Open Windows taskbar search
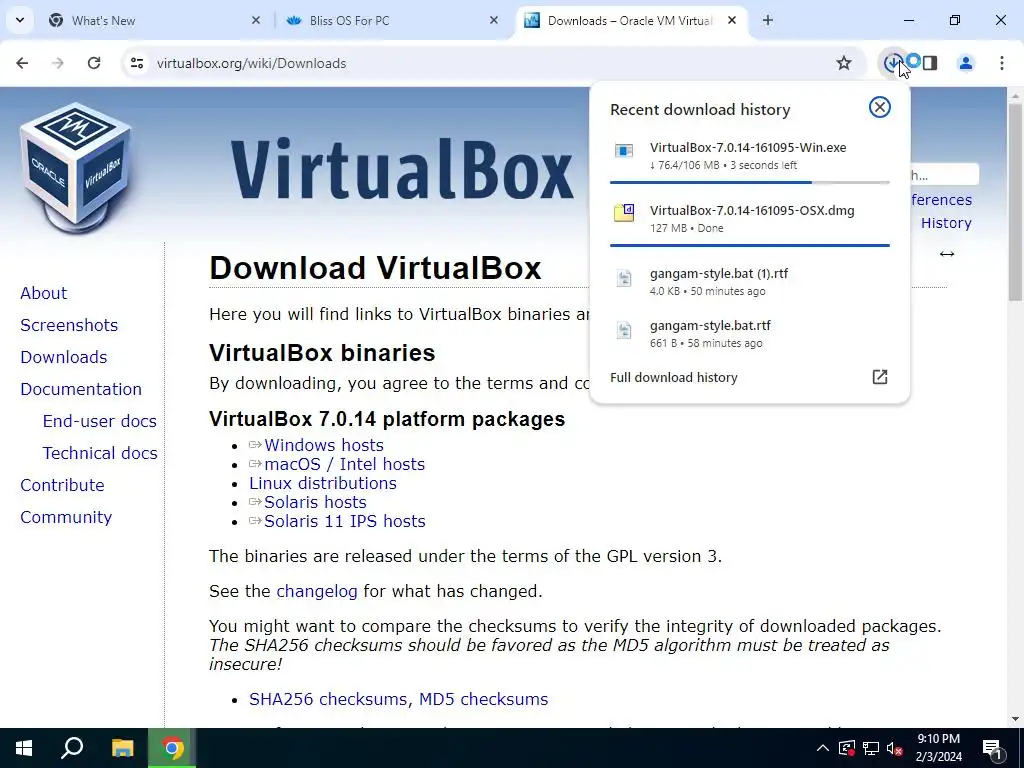This screenshot has width=1024, height=768. 72,748
